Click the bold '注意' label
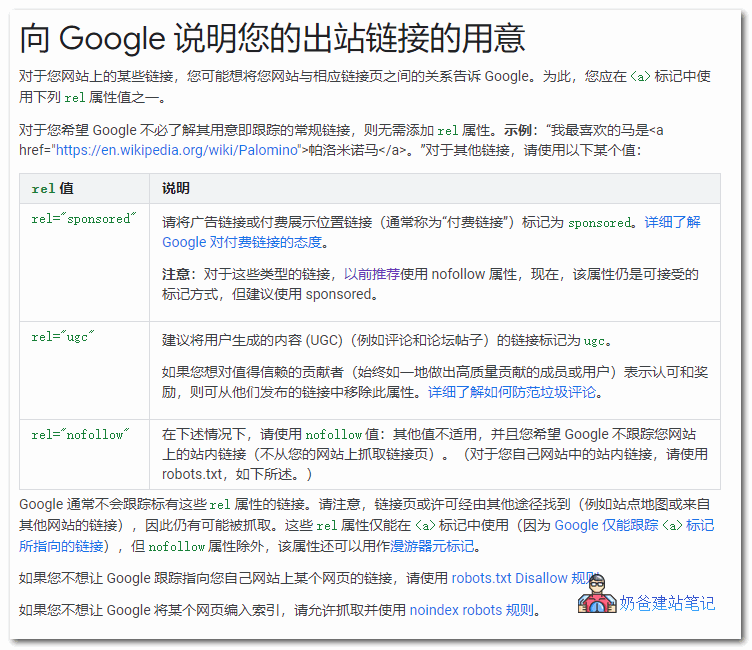752x650 pixels. click(176, 274)
